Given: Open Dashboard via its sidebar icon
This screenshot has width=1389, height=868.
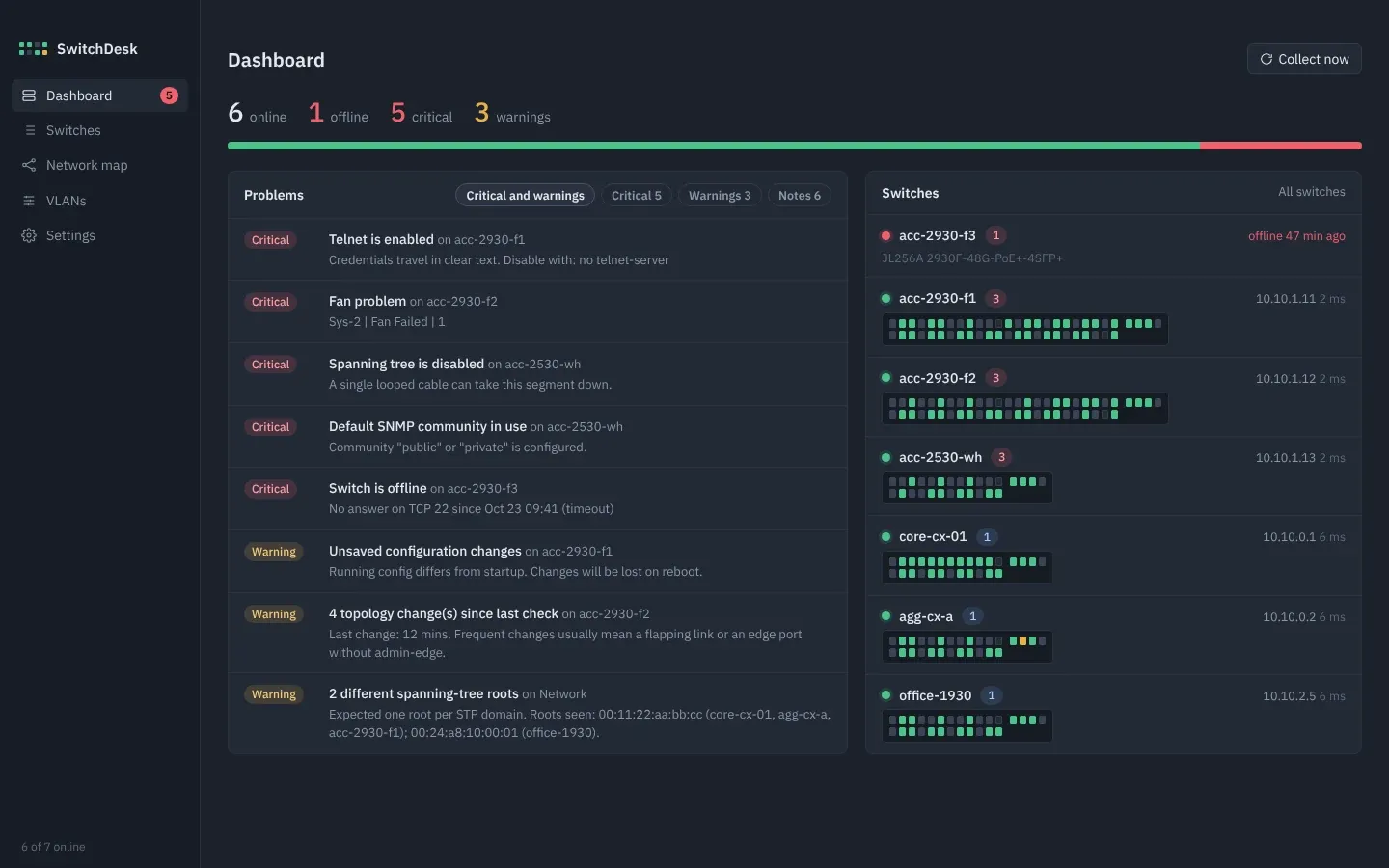Looking at the screenshot, I should (29, 95).
